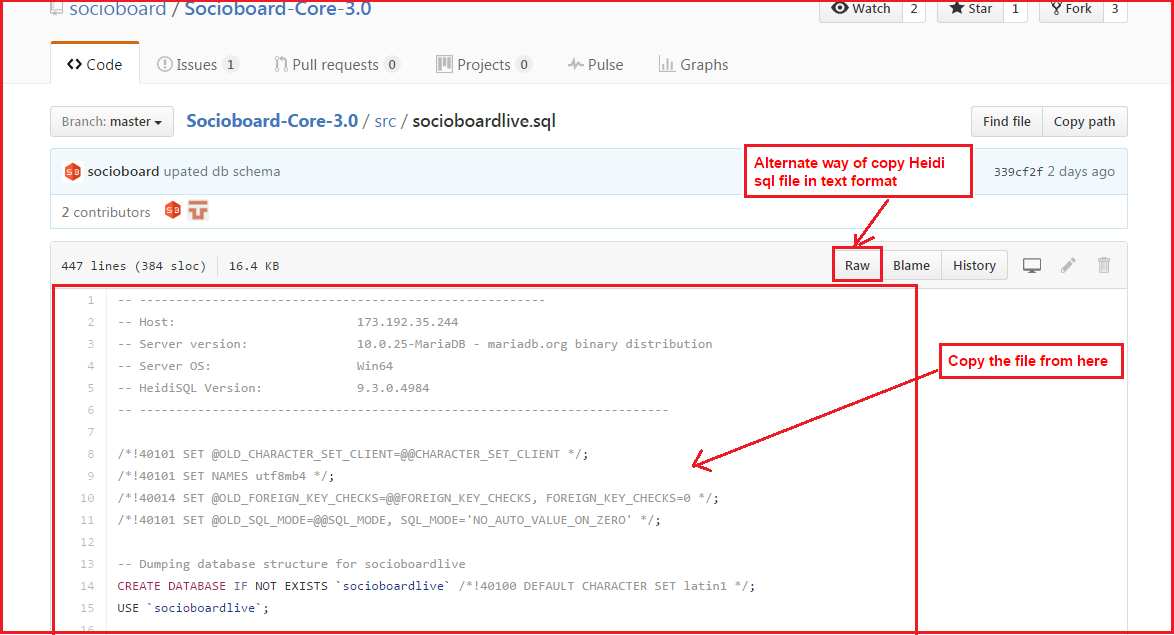Click the Copy path button

(1084, 121)
